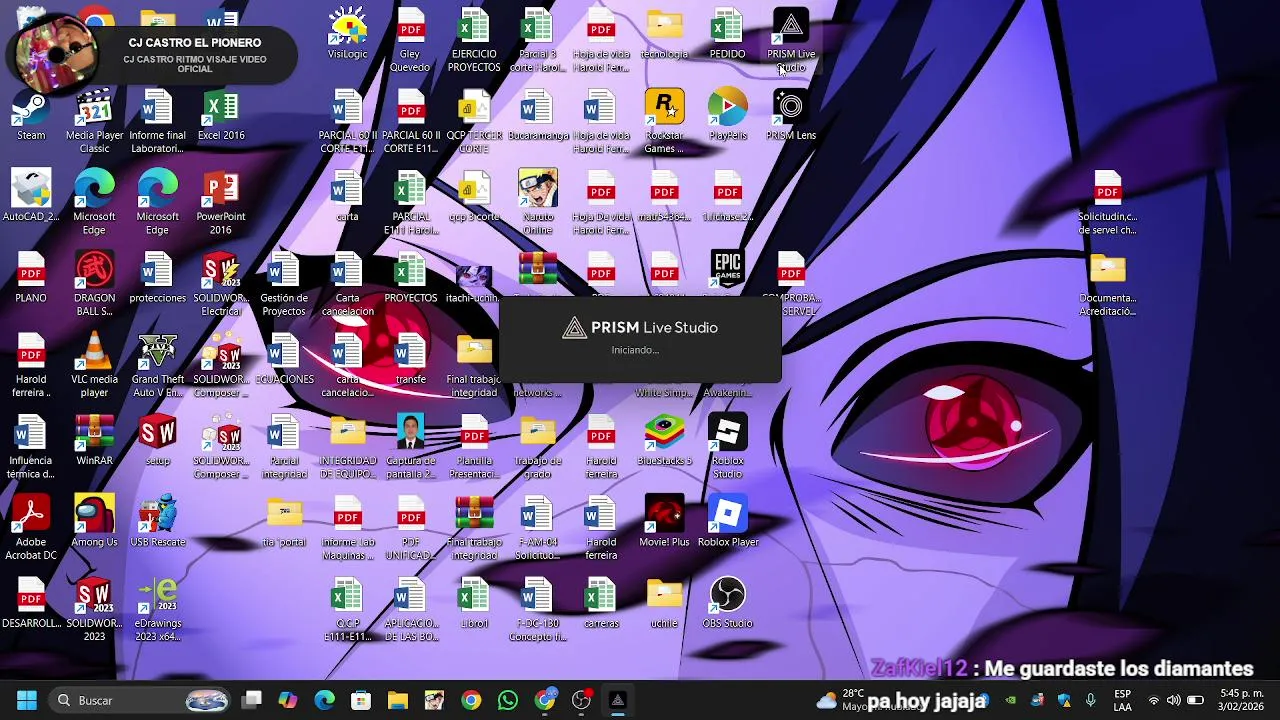This screenshot has width=1280, height=720.
Task: Open VLC media player icon
Action: click(94, 365)
